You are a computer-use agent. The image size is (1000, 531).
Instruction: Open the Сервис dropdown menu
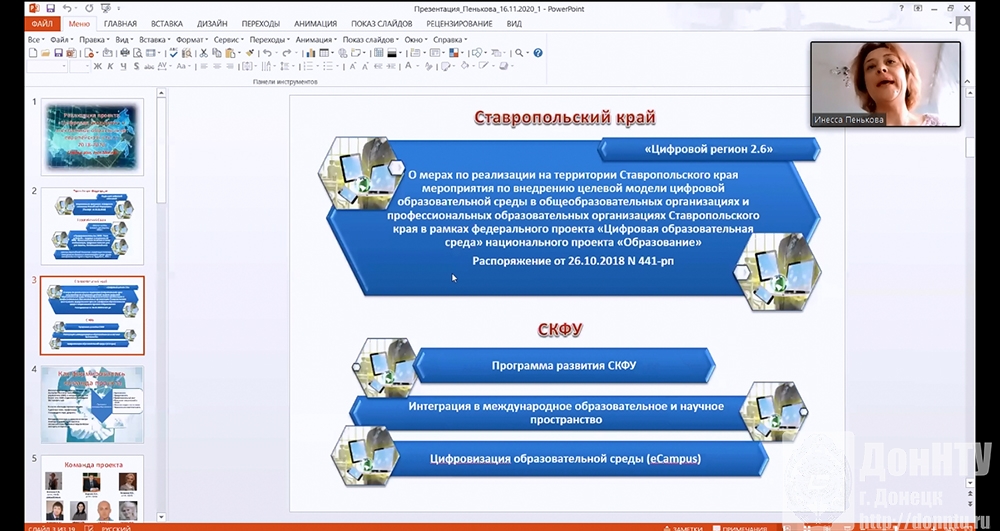click(x=229, y=40)
